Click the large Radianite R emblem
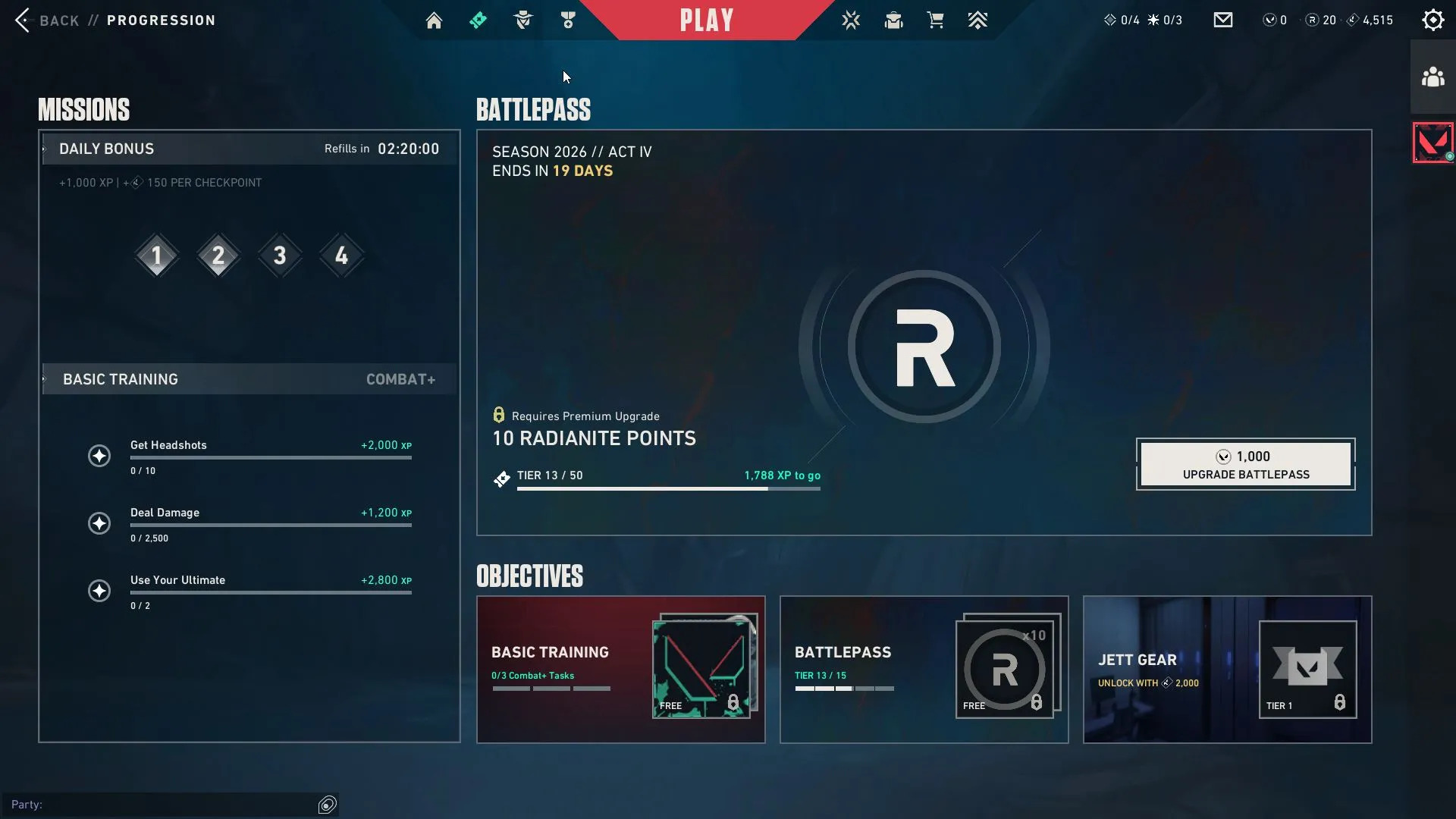Viewport: 1456px width, 819px height. click(924, 347)
